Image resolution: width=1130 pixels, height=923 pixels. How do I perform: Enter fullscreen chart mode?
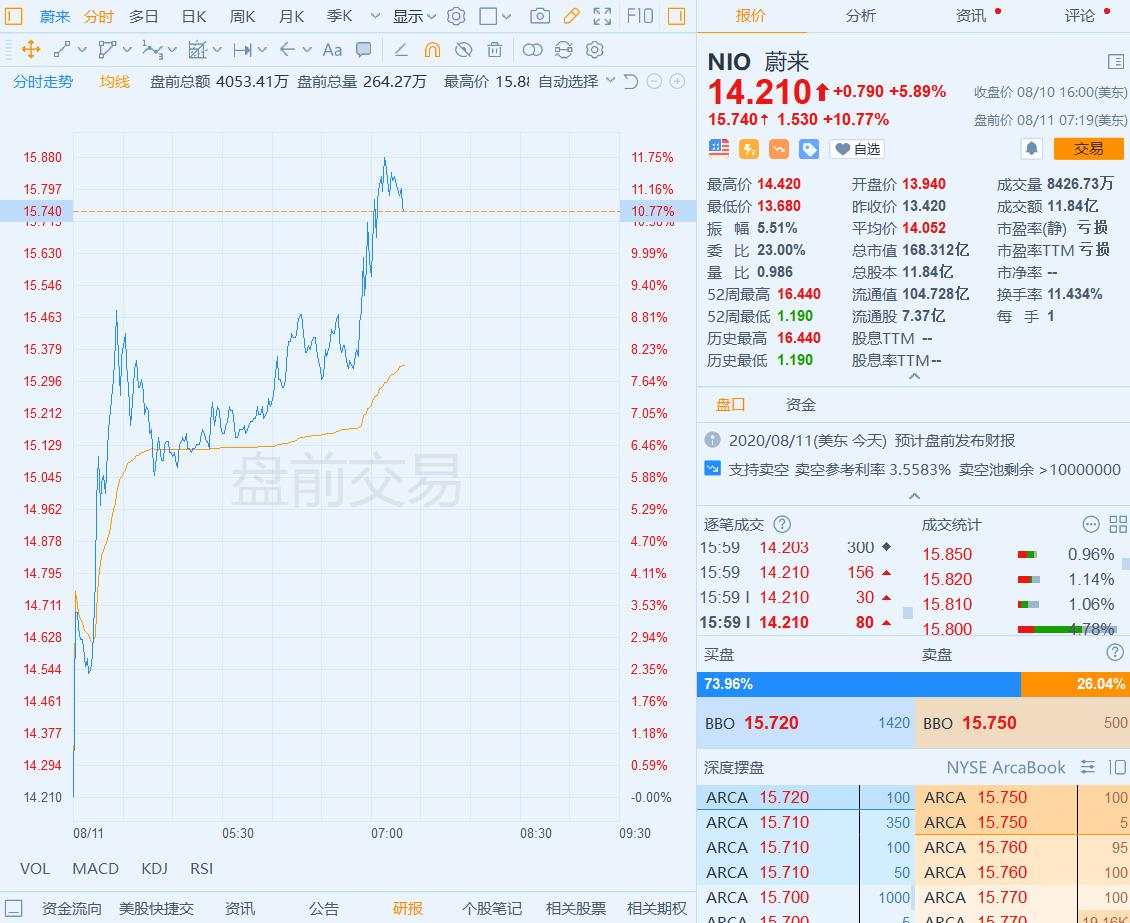tap(602, 16)
